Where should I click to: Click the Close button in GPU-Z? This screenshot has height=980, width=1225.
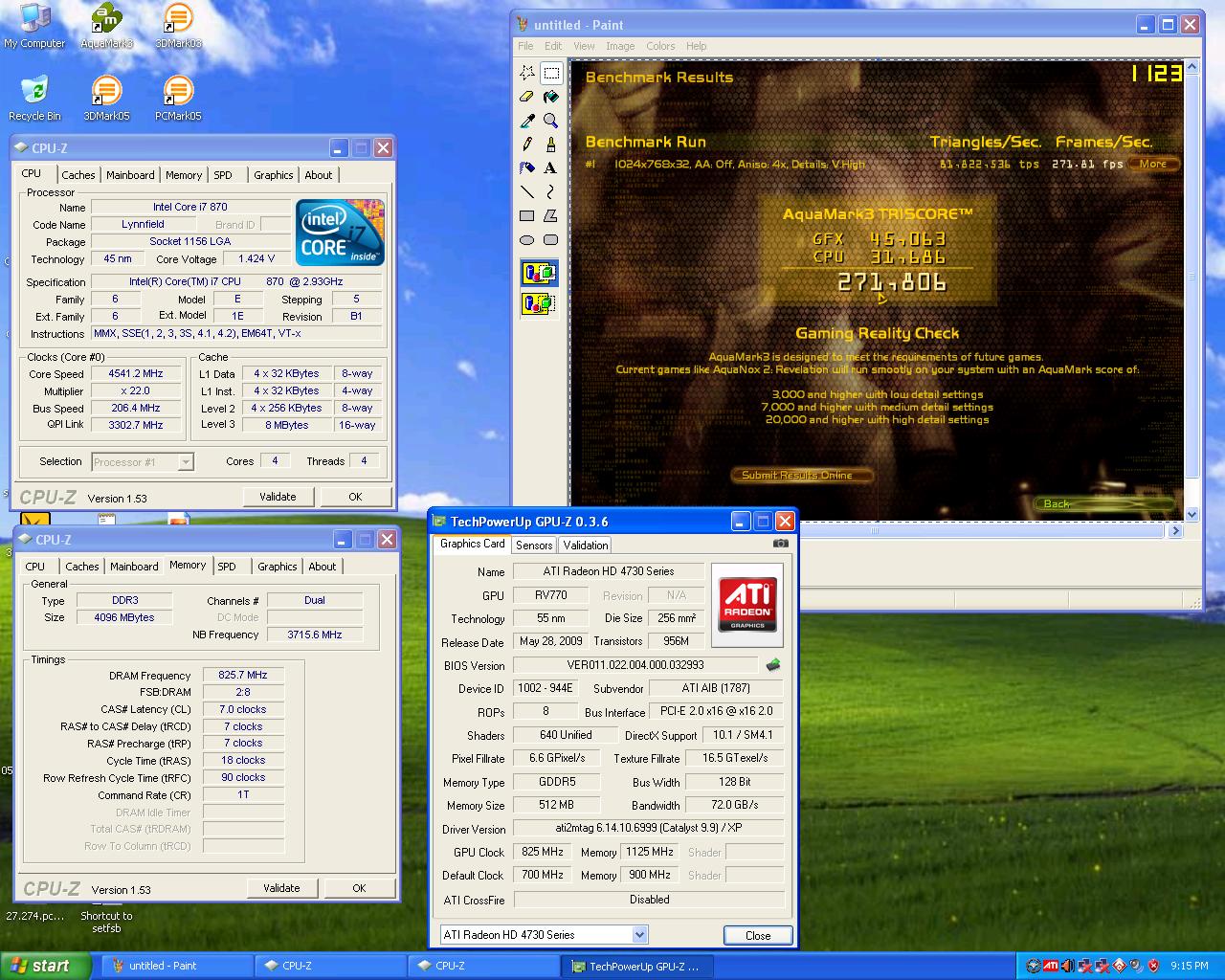(758, 935)
